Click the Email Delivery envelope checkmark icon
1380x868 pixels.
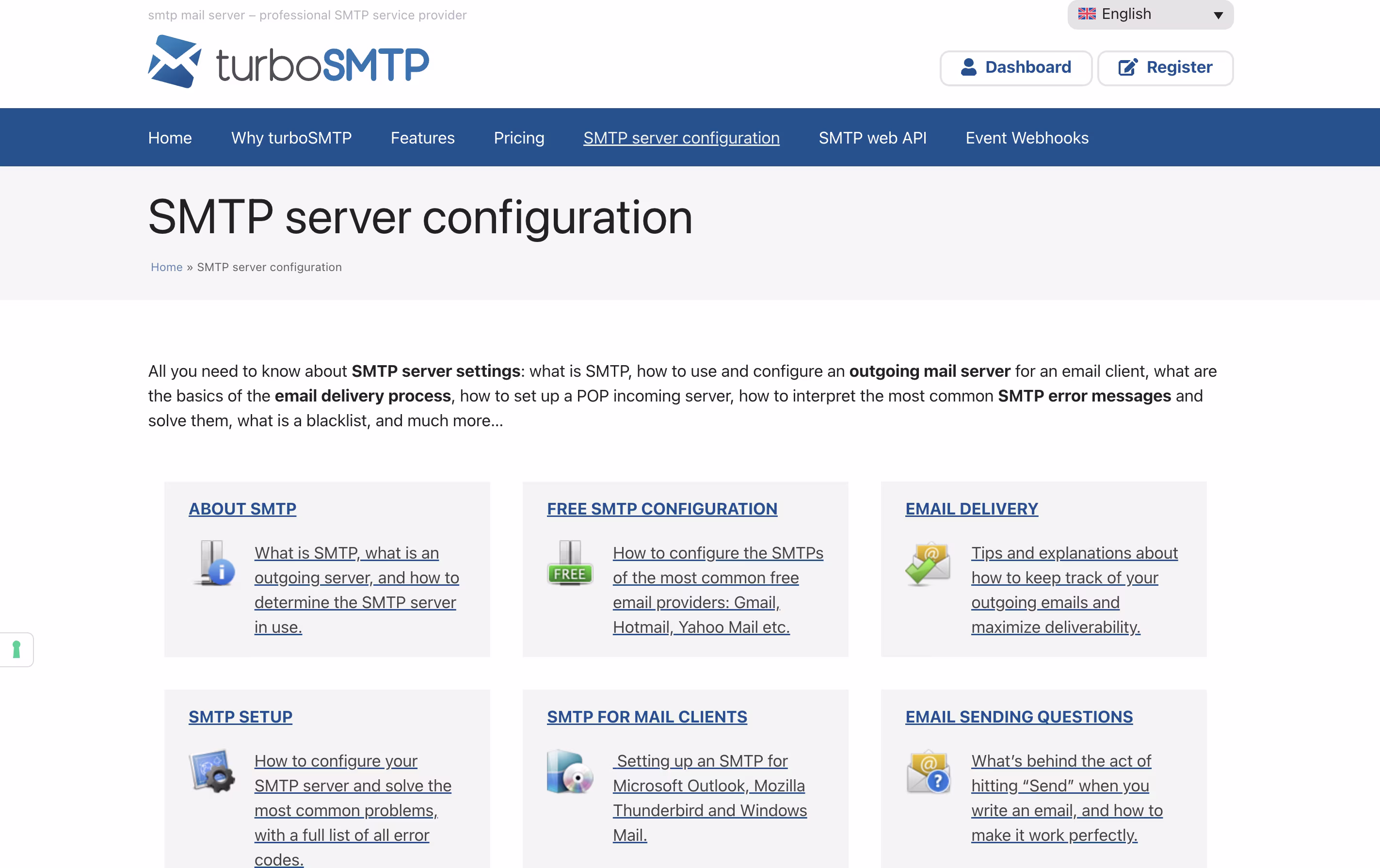point(928,564)
